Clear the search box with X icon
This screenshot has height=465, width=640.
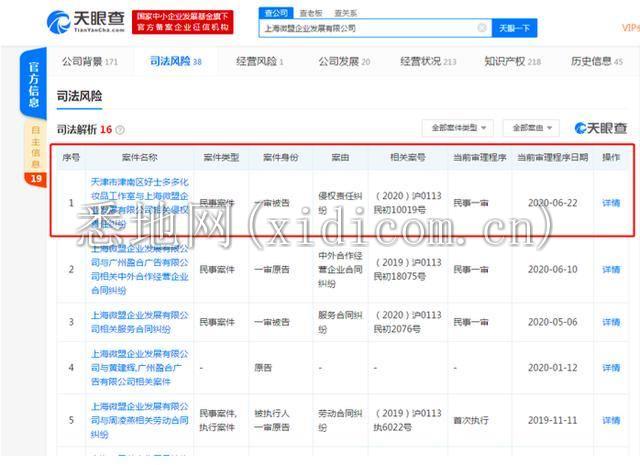pos(482,28)
